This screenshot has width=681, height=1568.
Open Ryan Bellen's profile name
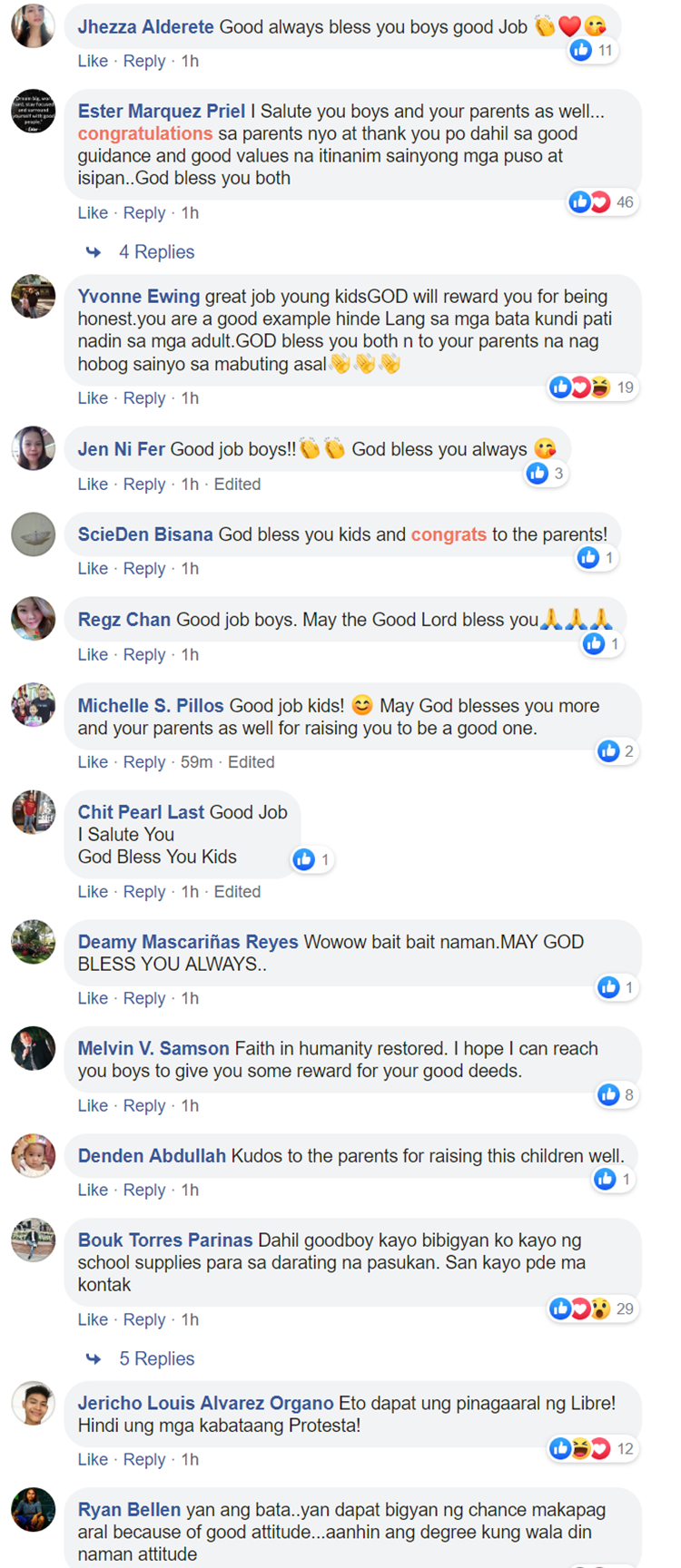click(x=129, y=1511)
